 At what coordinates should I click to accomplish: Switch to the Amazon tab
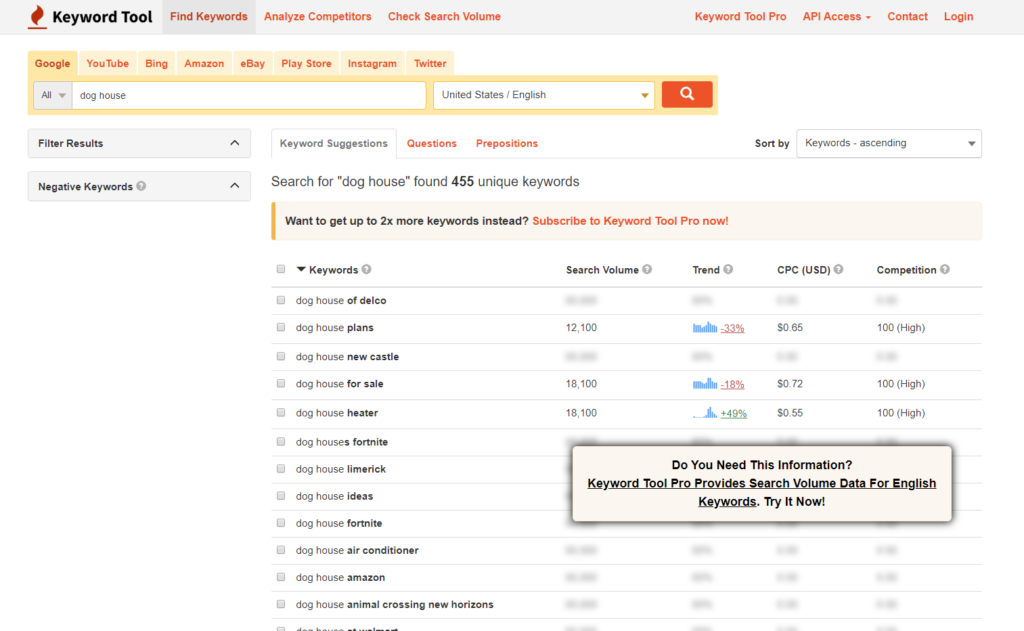pyautogui.click(x=204, y=63)
